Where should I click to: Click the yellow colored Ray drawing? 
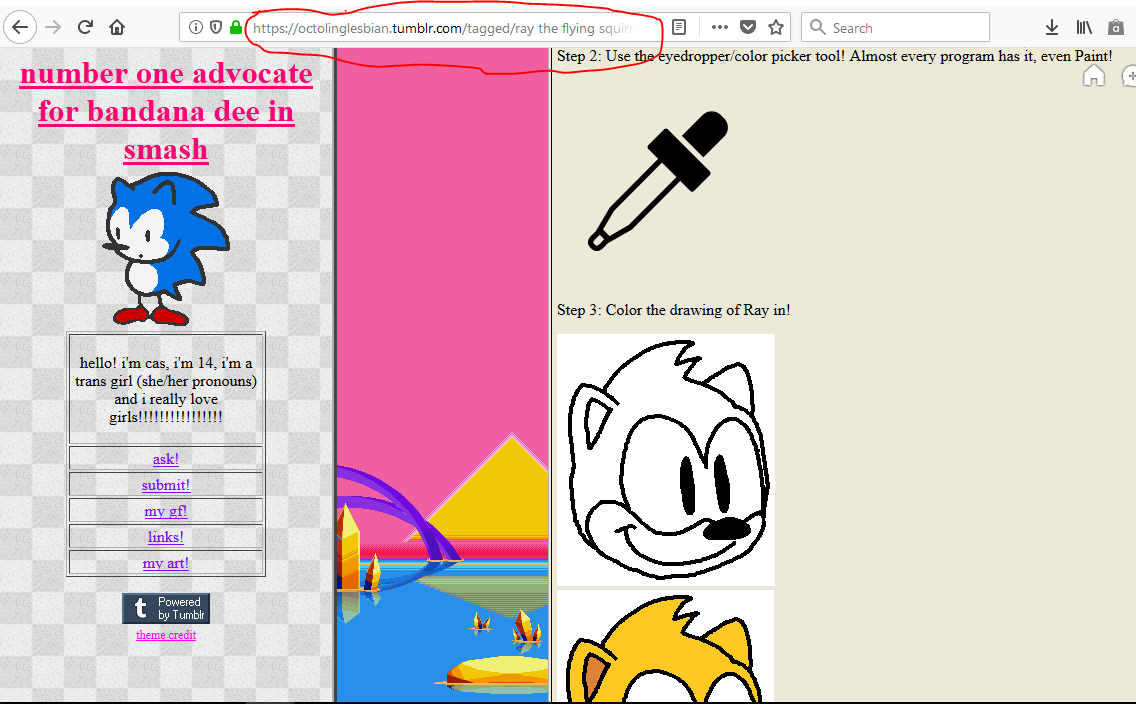click(x=666, y=646)
